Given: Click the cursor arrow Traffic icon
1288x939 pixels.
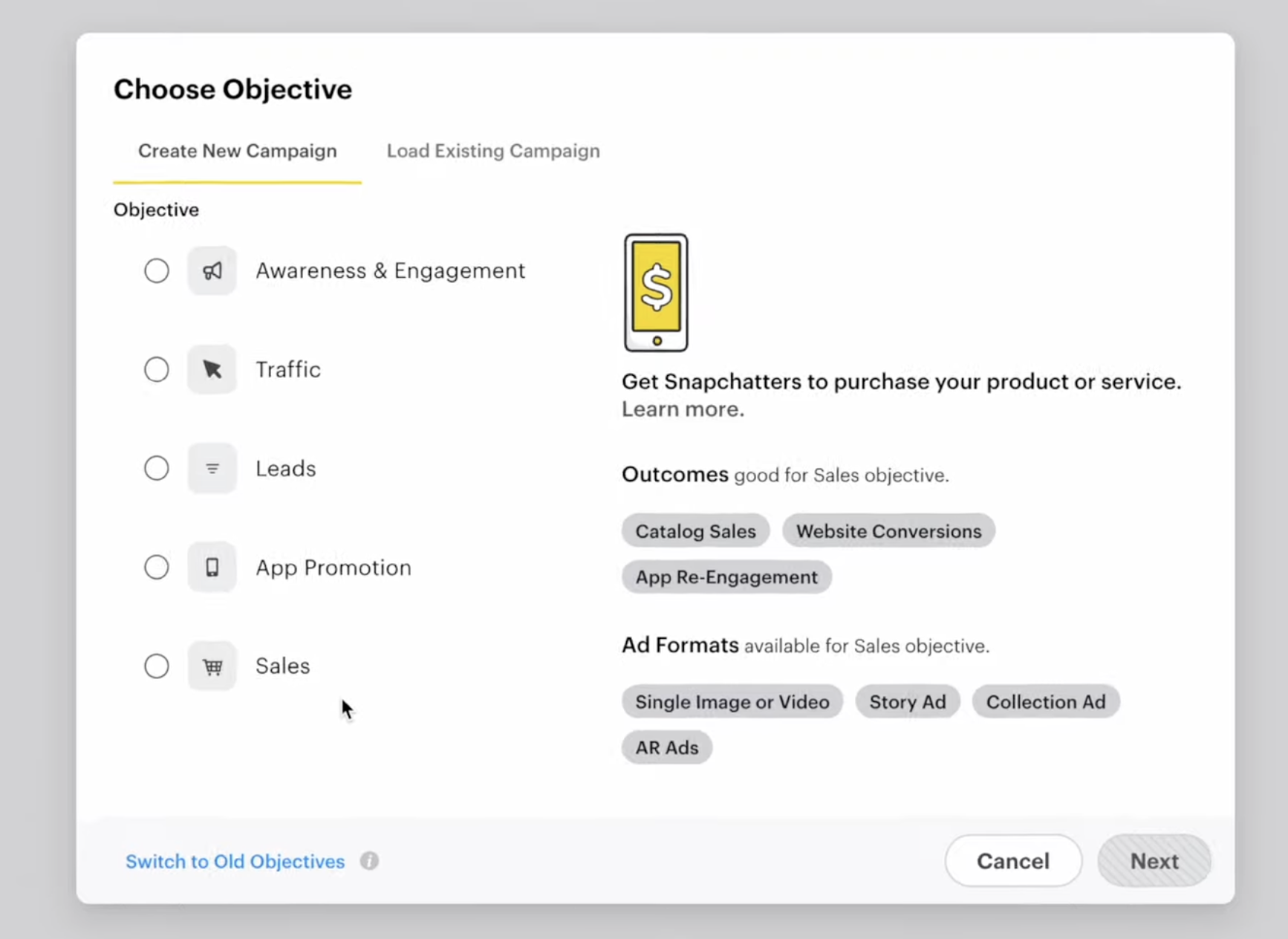Looking at the screenshot, I should (212, 369).
